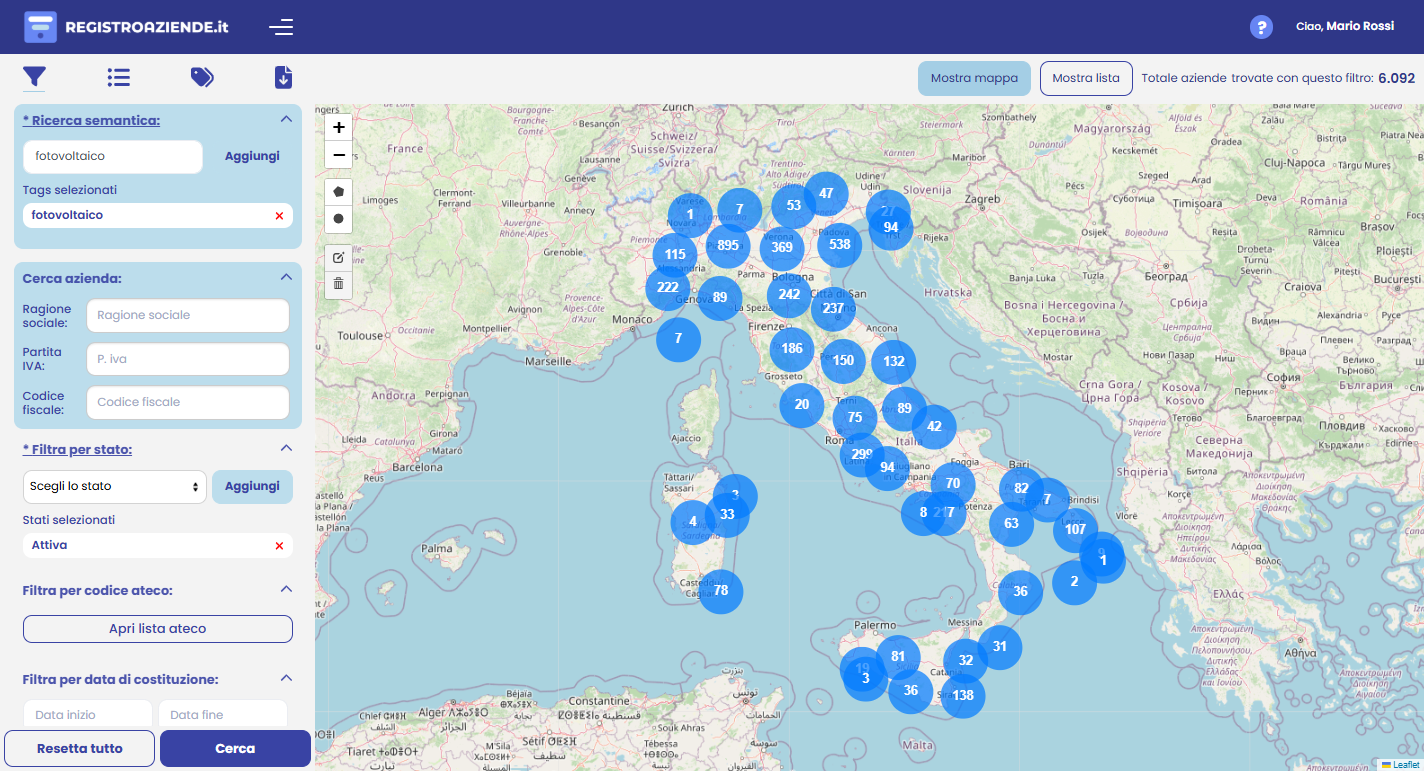This screenshot has width=1424, height=771.
Task: Click the 538 cluster marker
Action: click(x=840, y=244)
